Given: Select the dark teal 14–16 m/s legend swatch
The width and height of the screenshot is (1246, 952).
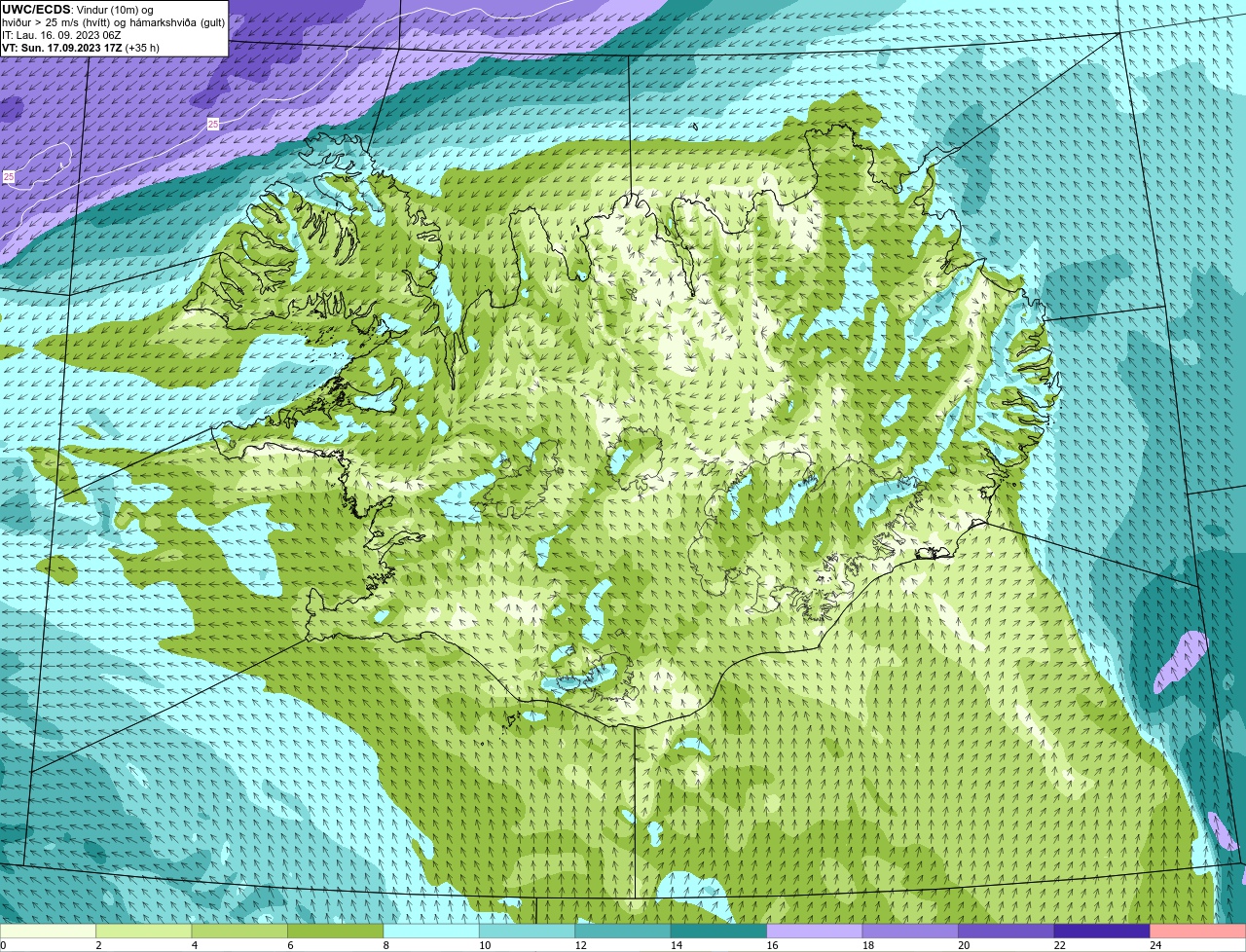Looking at the screenshot, I should click(x=719, y=931).
